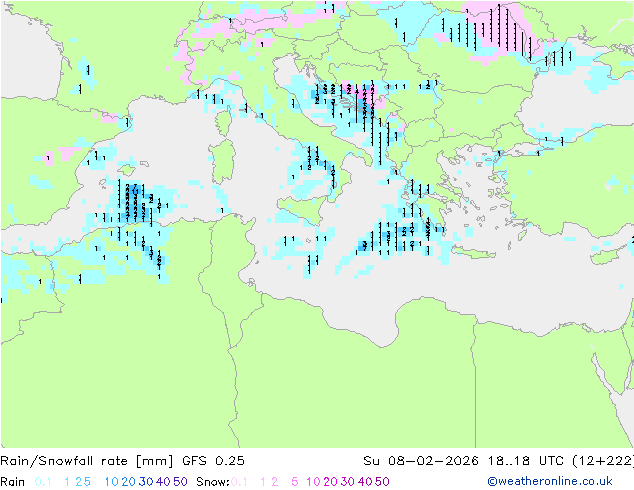Click the rain legend value 10
The height and width of the screenshot is (490, 634).
point(111,482)
